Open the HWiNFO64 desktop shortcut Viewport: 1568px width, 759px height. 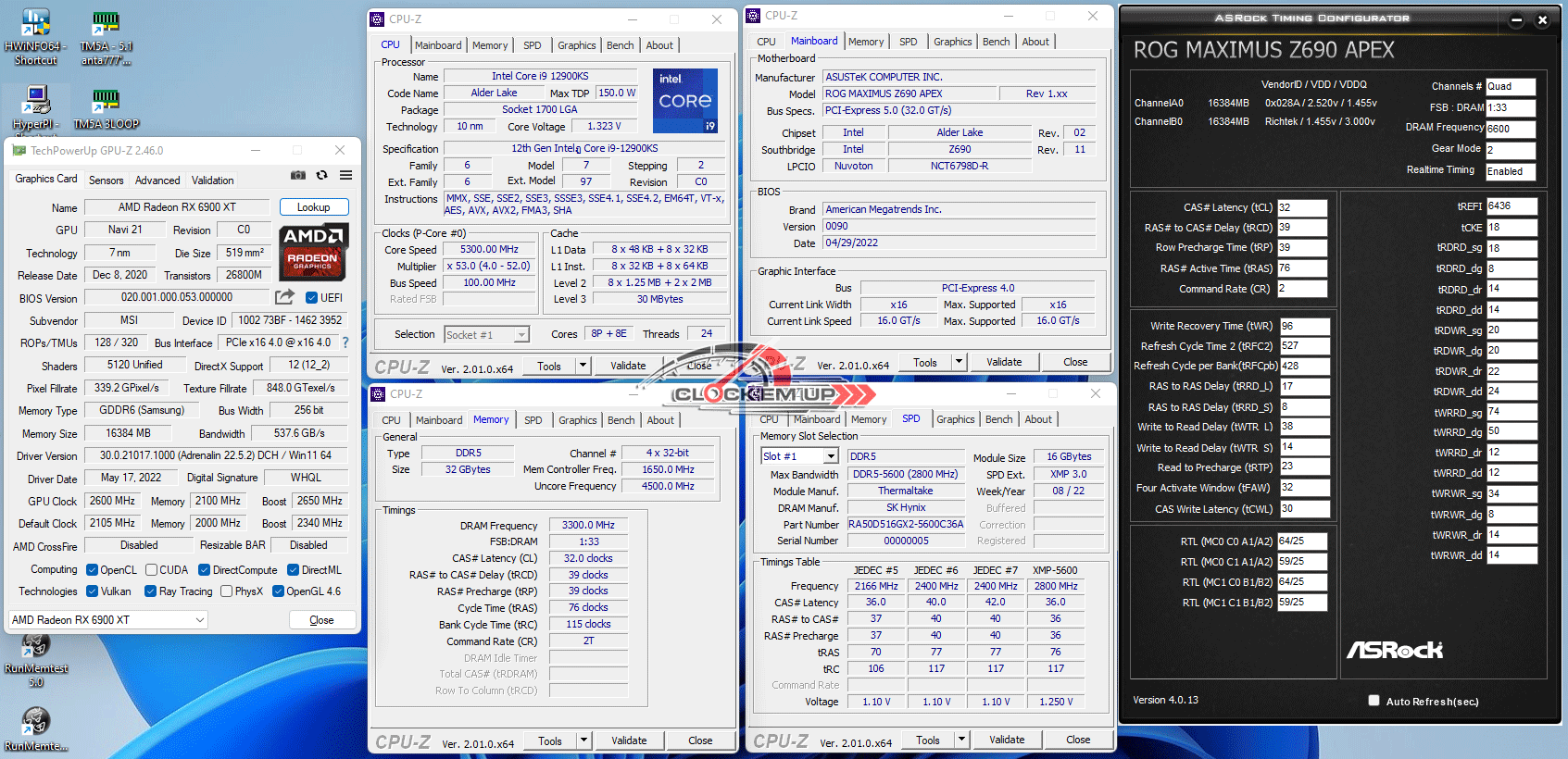(35, 37)
